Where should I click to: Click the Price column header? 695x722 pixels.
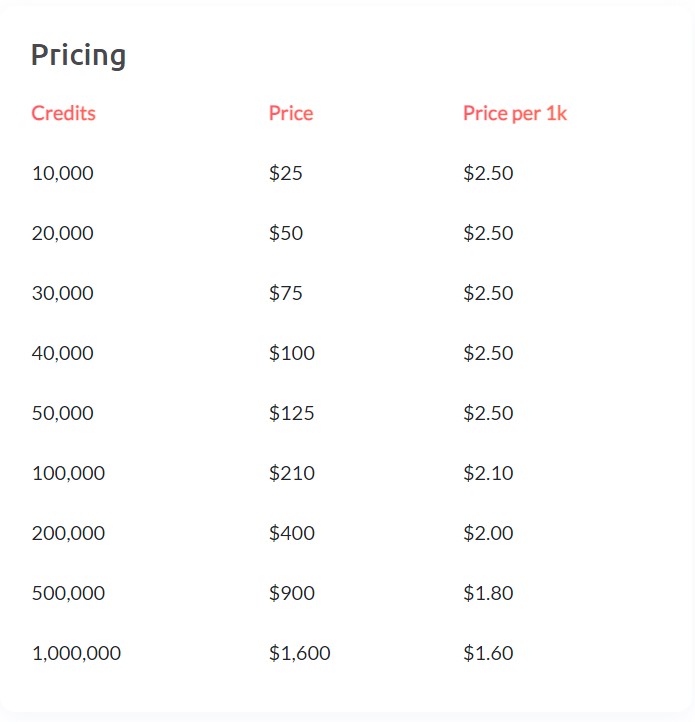291,113
